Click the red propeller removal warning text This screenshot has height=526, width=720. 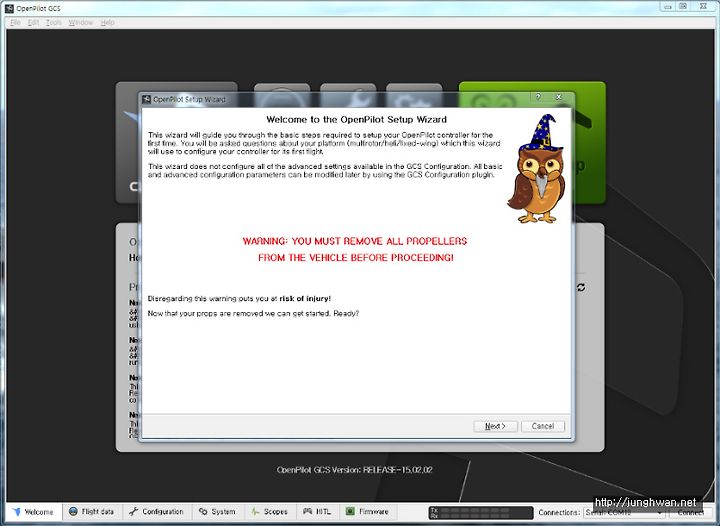tap(355, 249)
